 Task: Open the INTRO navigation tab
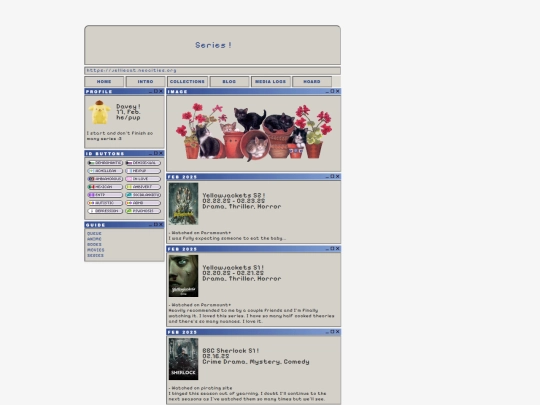[145, 82]
